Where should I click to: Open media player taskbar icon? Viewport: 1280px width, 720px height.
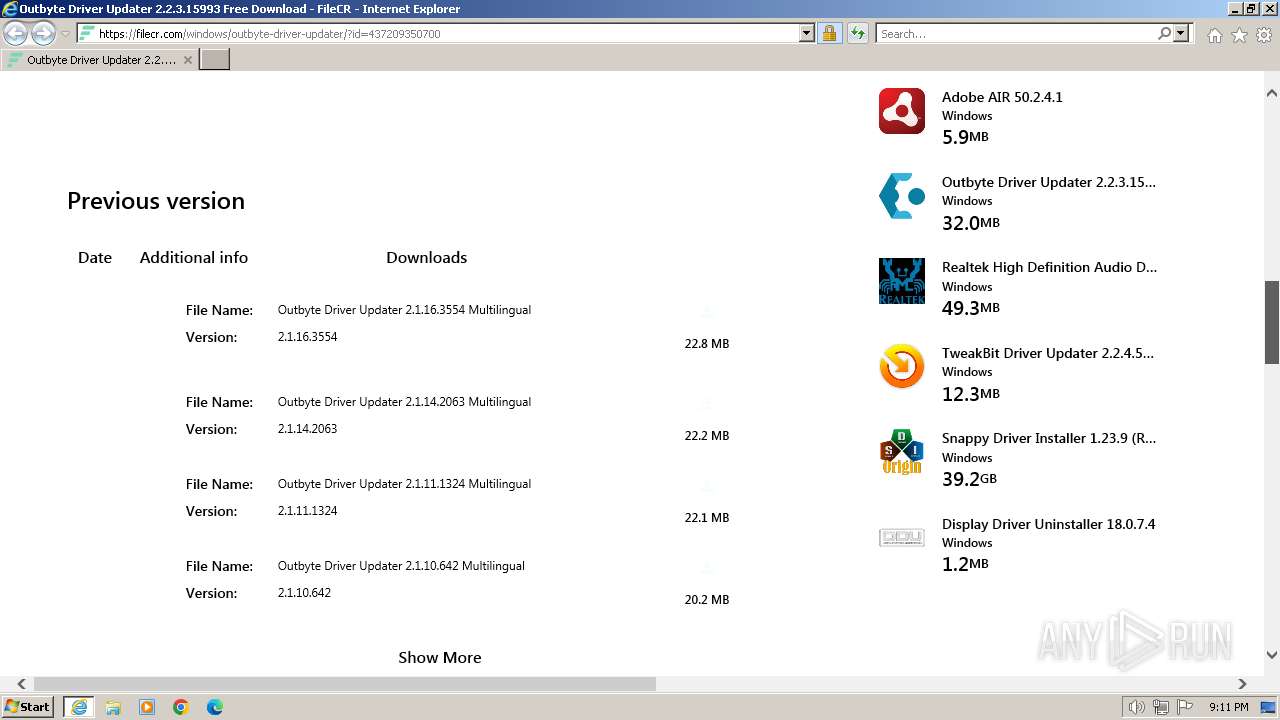(147, 707)
